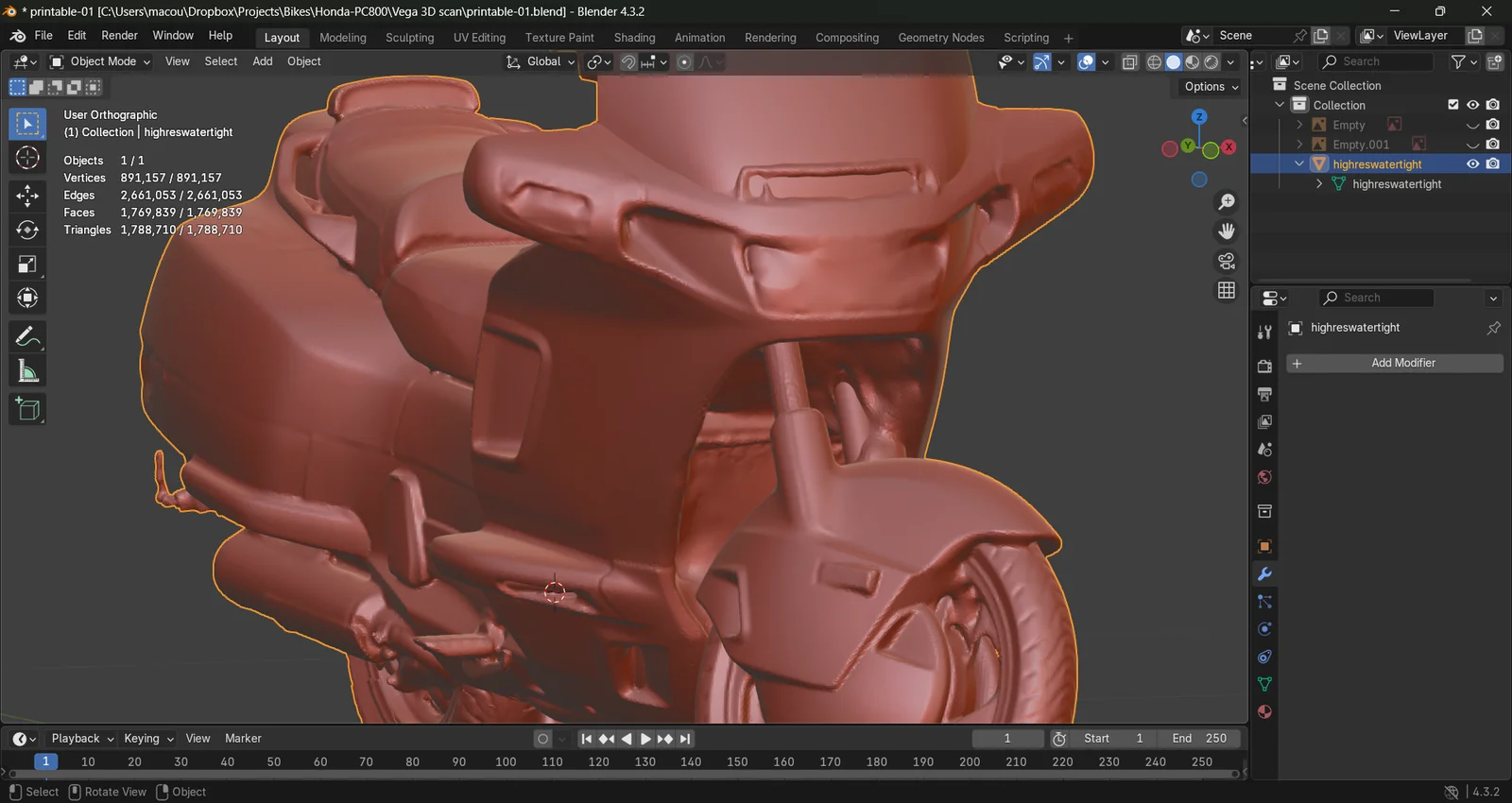Open Object Mode dropdown
Image resolution: width=1512 pixels, height=803 pixels.
click(x=100, y=61)
